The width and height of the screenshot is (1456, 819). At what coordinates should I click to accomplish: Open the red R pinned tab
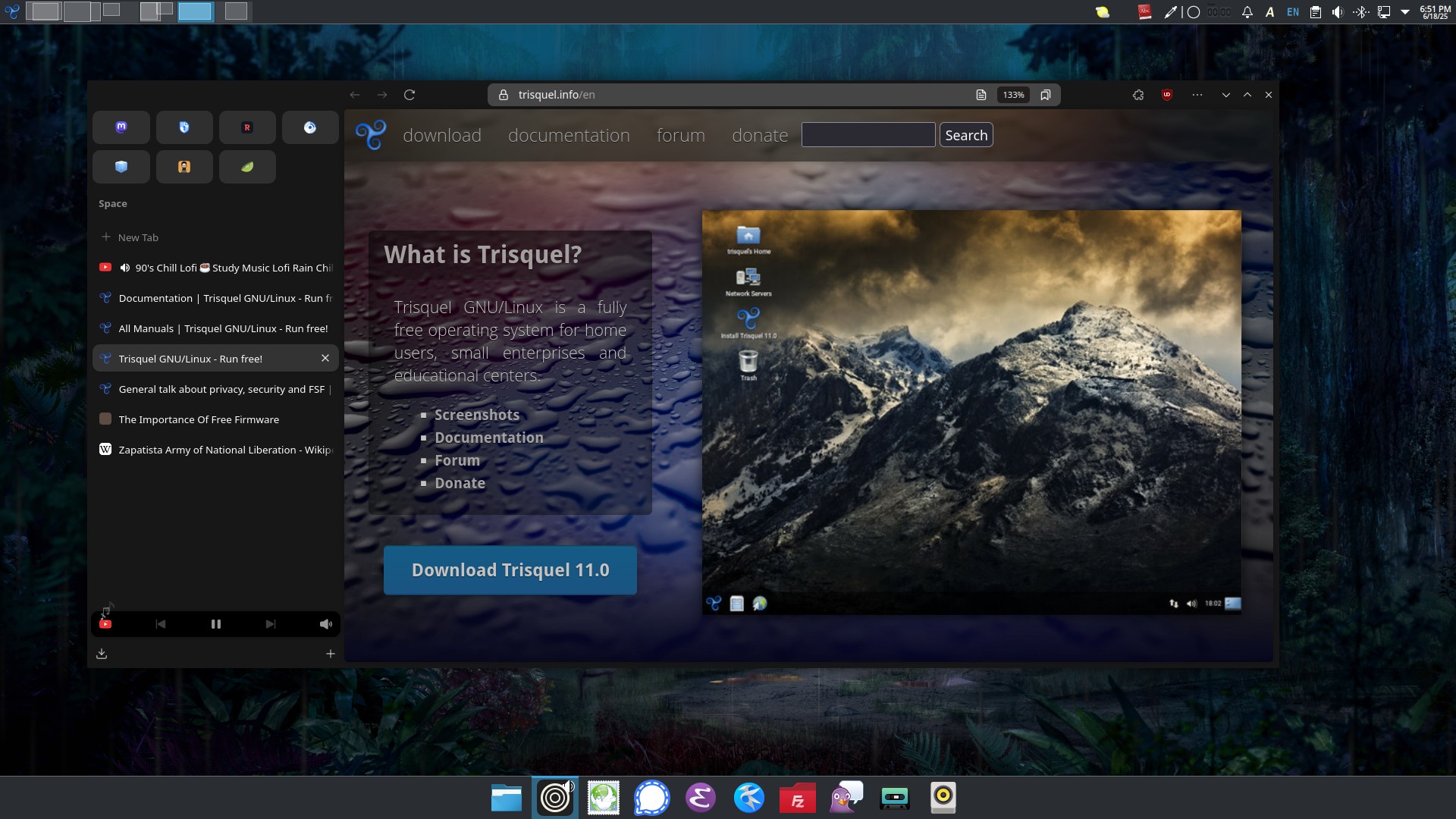[x=247, y=127]
